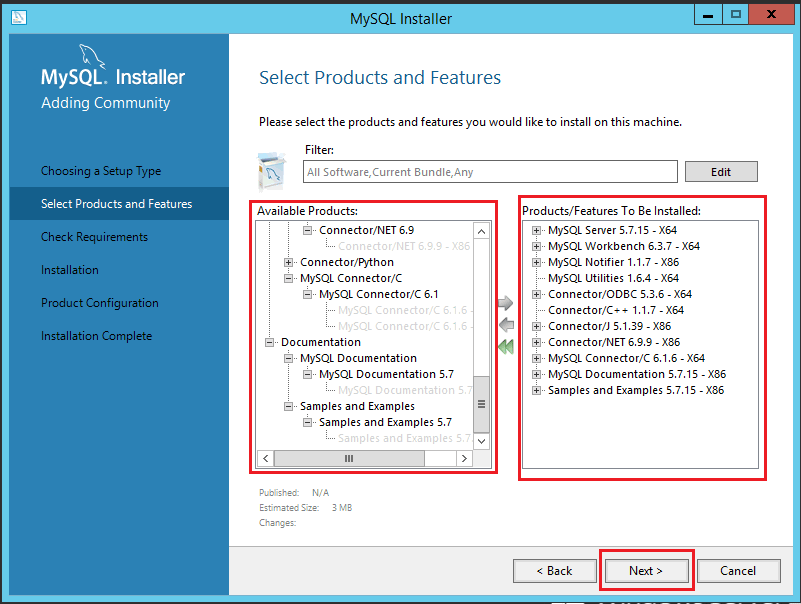Image resolution: width=801 pixels, height=604 pixels.
Task: Expand Samples and Examples 5.7.15 - X86 features
Action: point(536,390)
